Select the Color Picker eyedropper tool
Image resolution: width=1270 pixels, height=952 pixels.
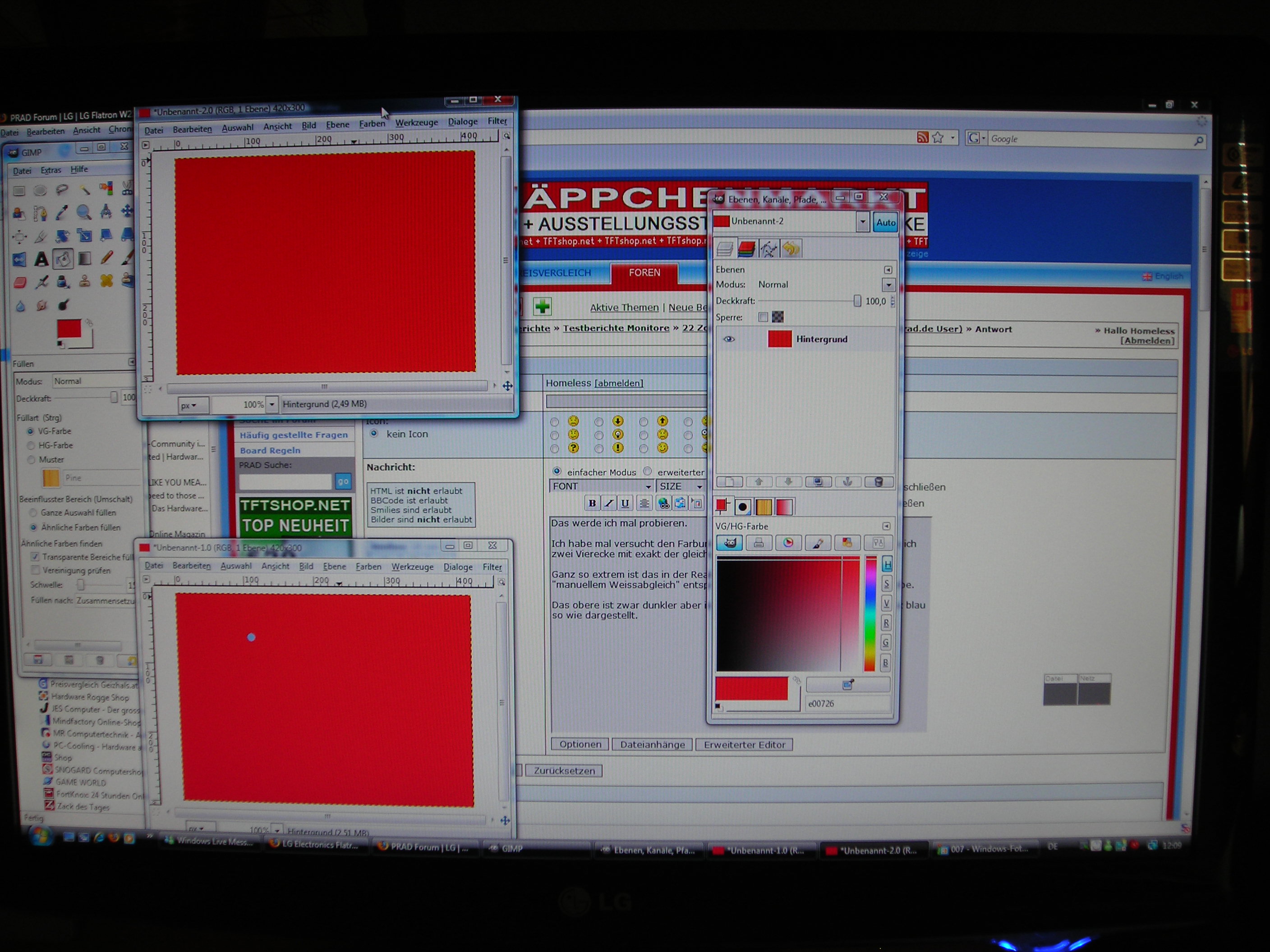[61, 214]
